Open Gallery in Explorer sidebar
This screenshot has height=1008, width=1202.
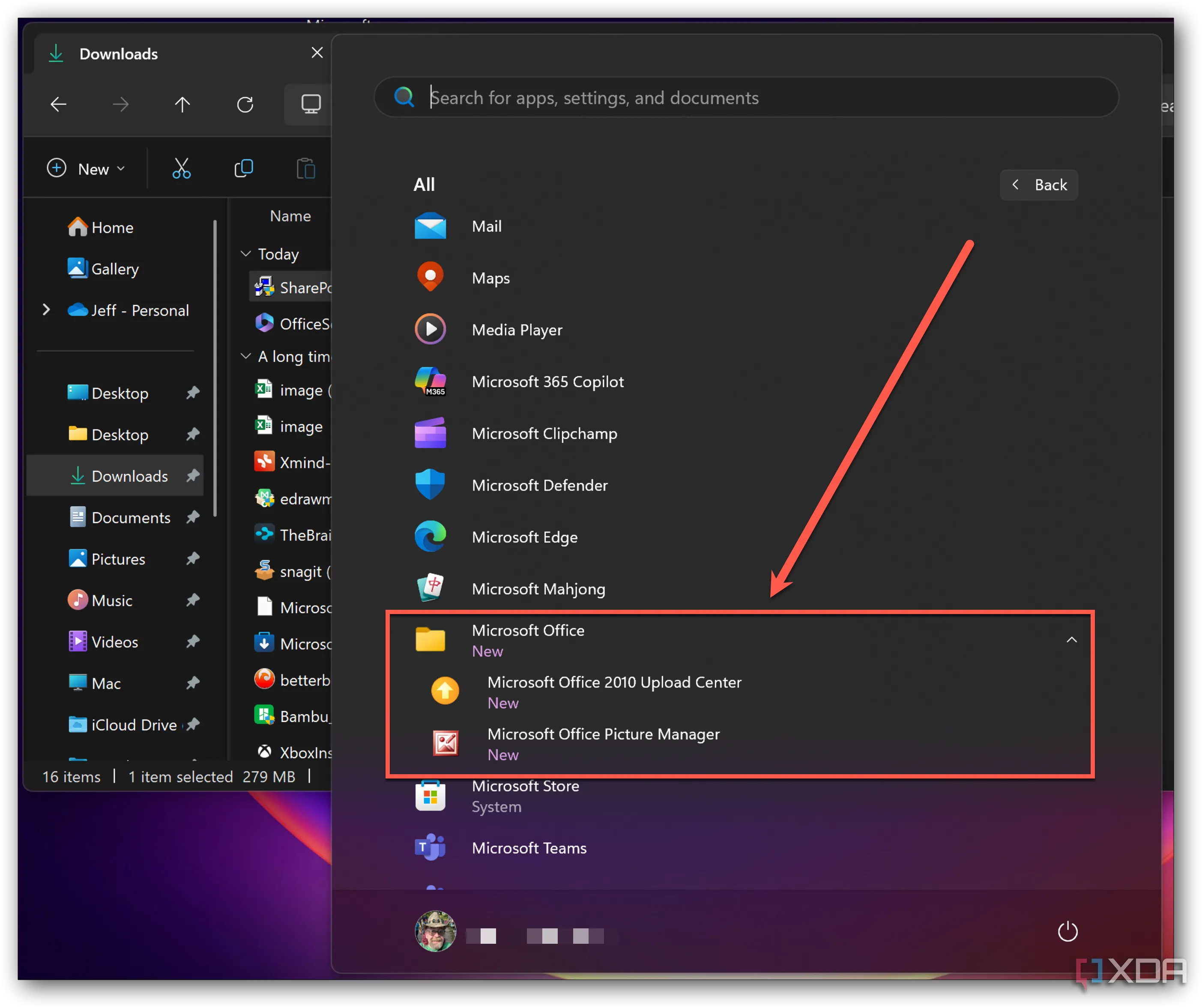point(116,269)
